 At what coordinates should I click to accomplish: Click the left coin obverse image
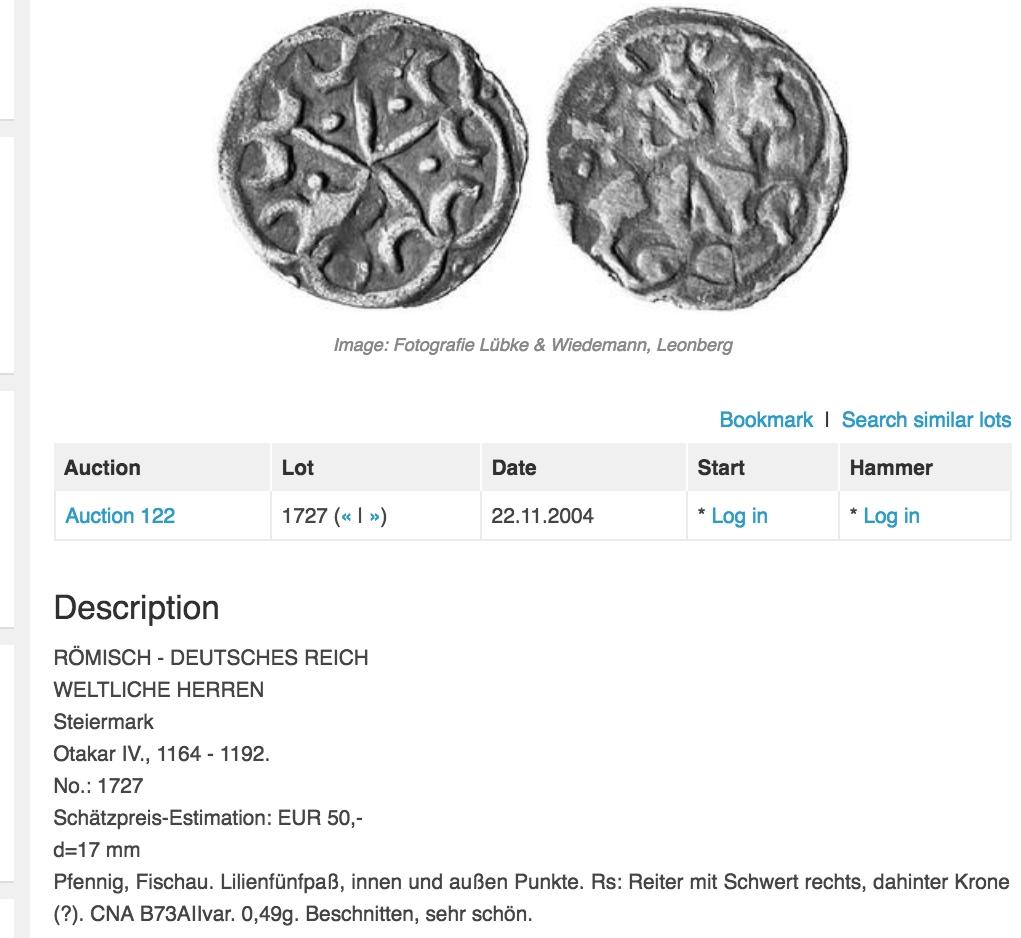[372, 158]
